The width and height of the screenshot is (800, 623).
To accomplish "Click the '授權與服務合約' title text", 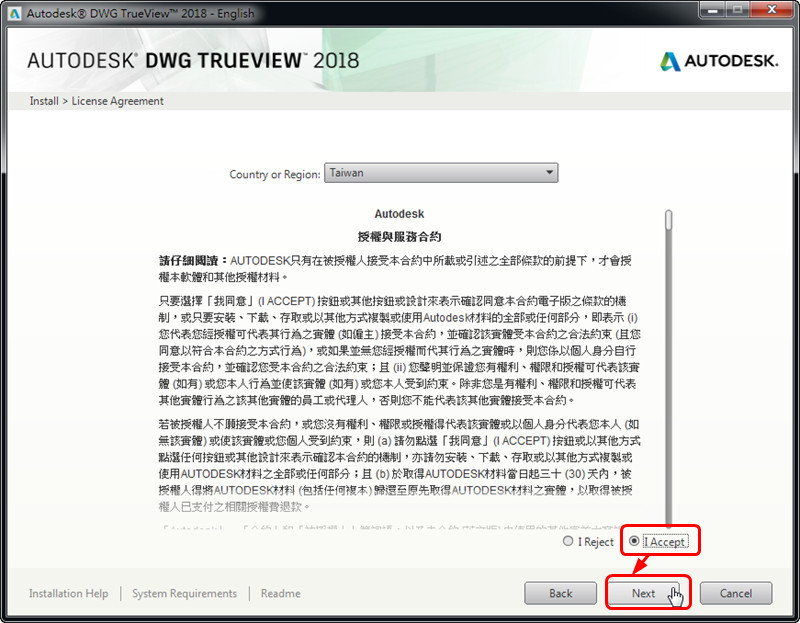I will tap(399, 236).
